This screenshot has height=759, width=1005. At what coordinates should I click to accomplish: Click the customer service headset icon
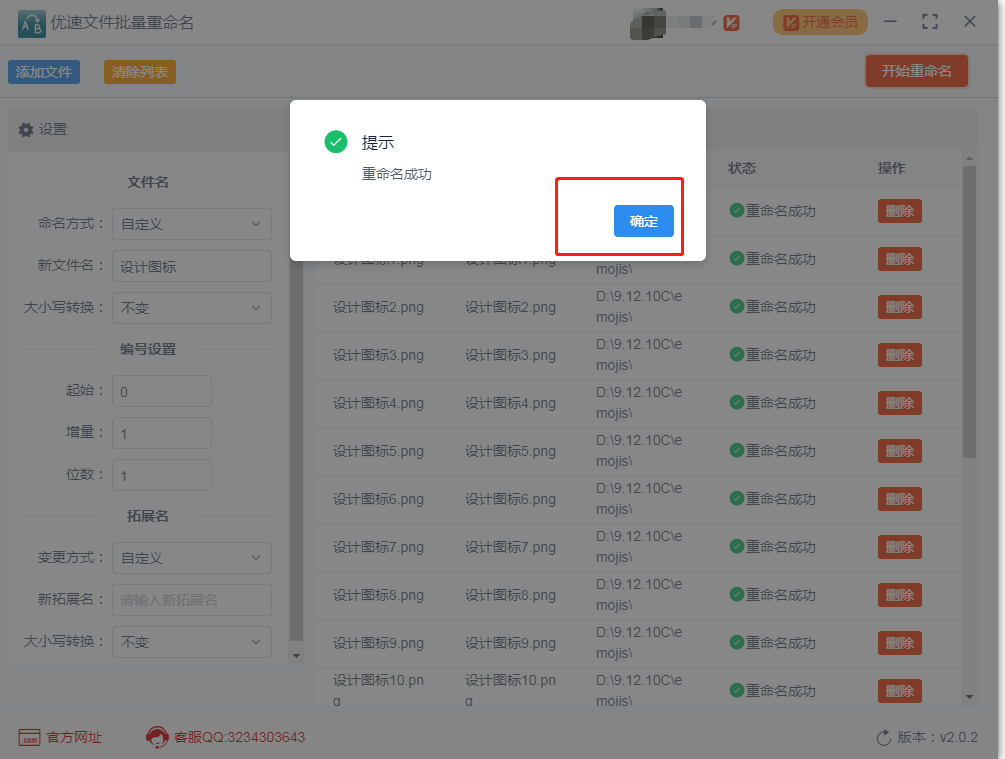pyautogui.click(x=157, y=737)
